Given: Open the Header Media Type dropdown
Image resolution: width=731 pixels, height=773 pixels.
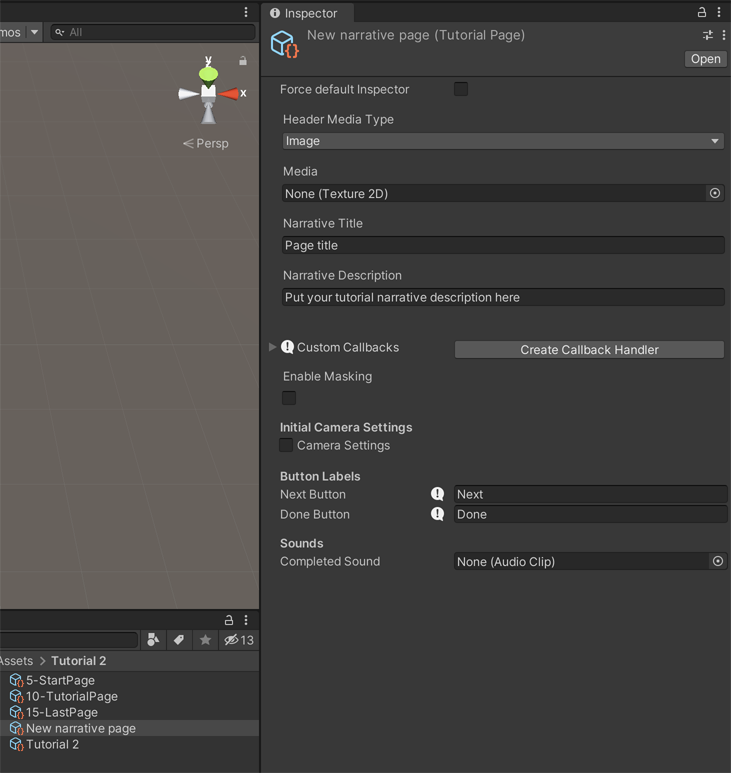Looking at the screenshot, I should tap(503, 141).
